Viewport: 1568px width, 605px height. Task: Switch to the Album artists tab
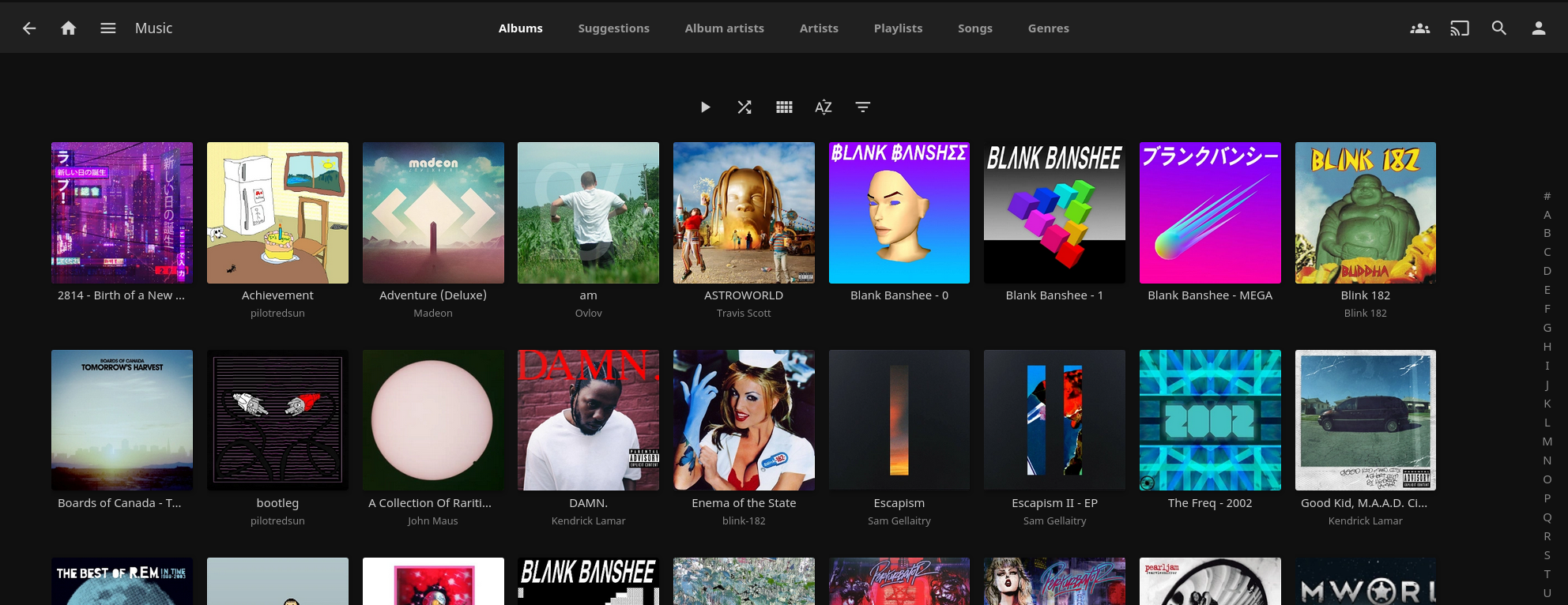coord(725,28)
